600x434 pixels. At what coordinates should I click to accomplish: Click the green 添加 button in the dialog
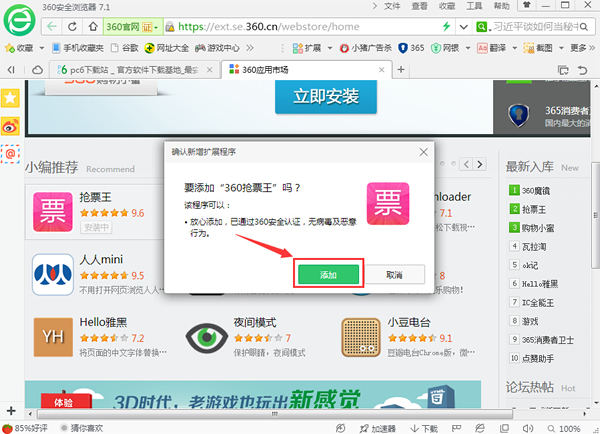[328, 274]
